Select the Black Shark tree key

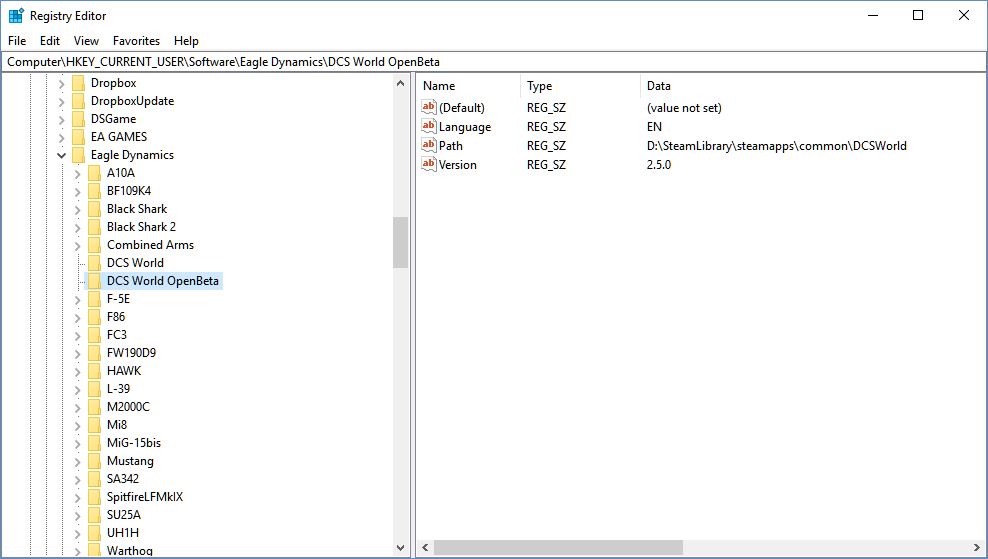tap(137, 209)
